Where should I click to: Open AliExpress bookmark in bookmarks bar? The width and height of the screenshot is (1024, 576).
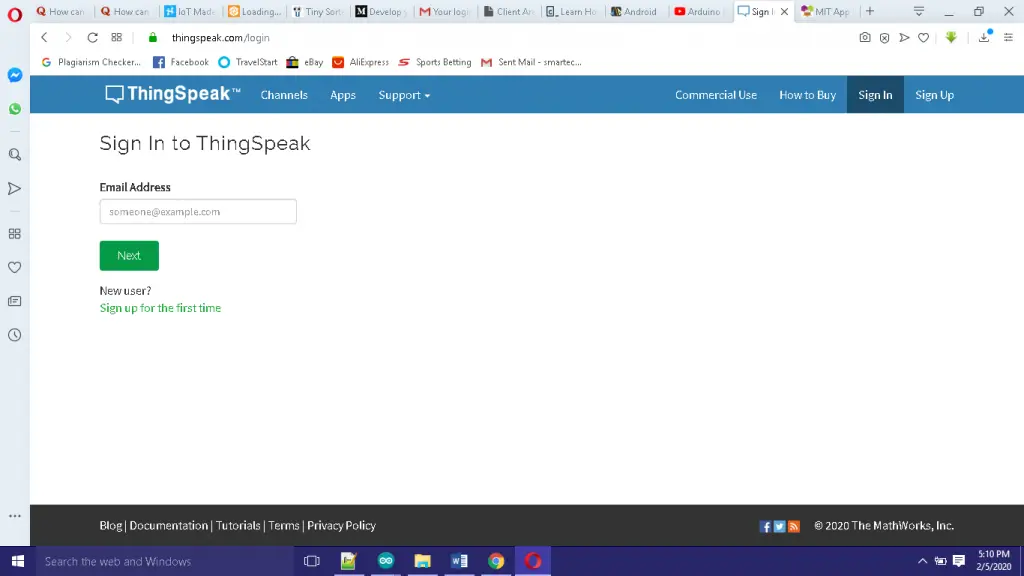(360, 62)
